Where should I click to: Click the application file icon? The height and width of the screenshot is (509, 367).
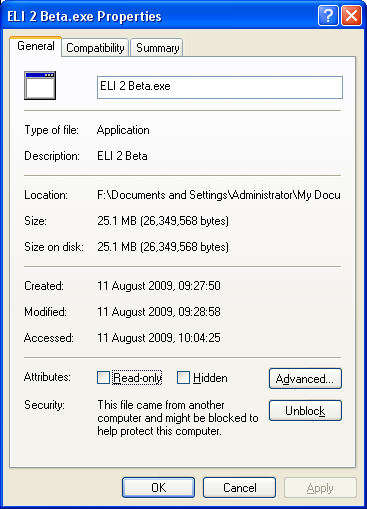[x=40, y=85]
